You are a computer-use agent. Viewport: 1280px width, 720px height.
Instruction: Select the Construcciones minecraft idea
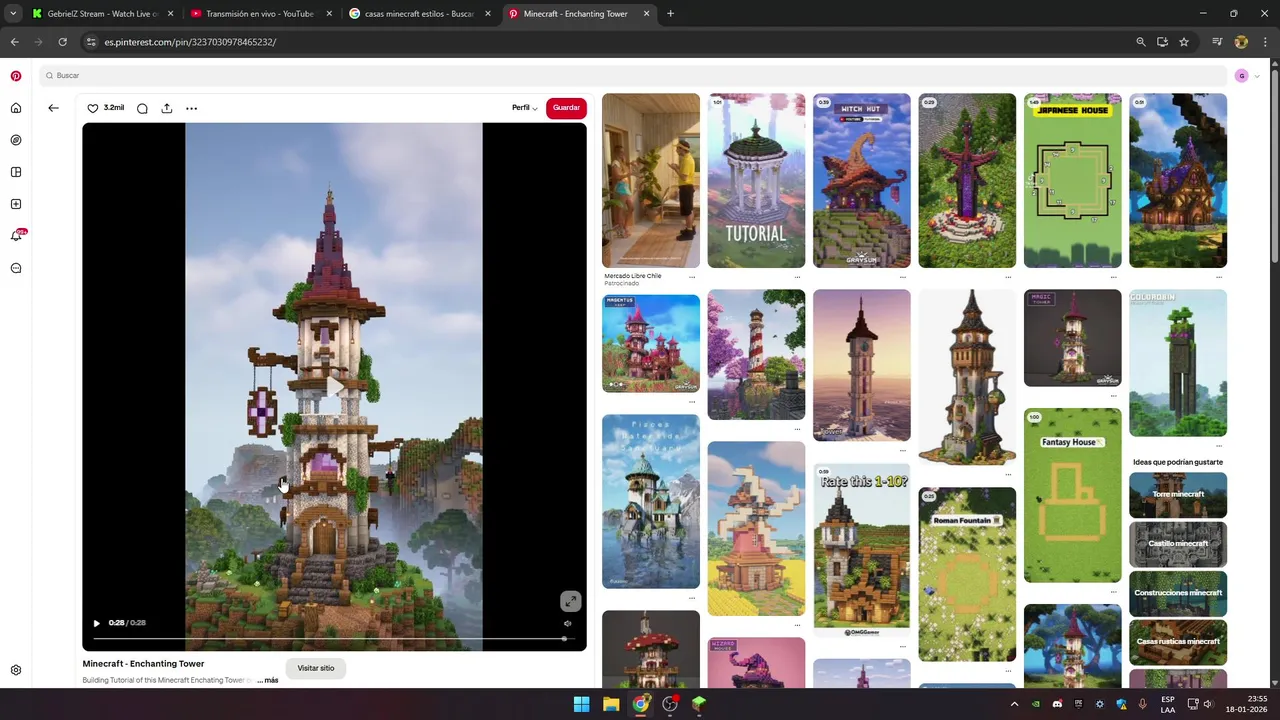[x=1178, y=593]
